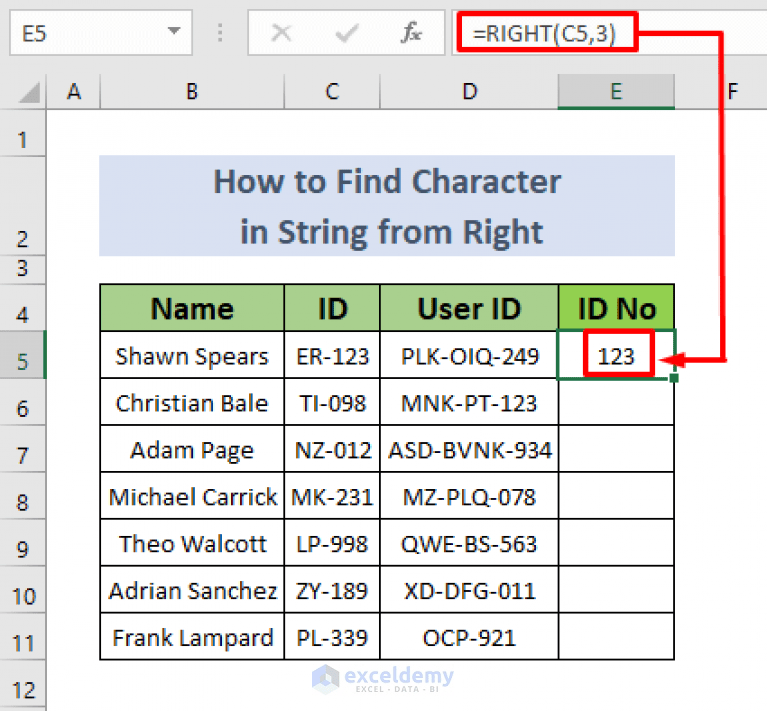Select row 5 header
The width and height of the screenshot is (767, 711).
point(23,355)
